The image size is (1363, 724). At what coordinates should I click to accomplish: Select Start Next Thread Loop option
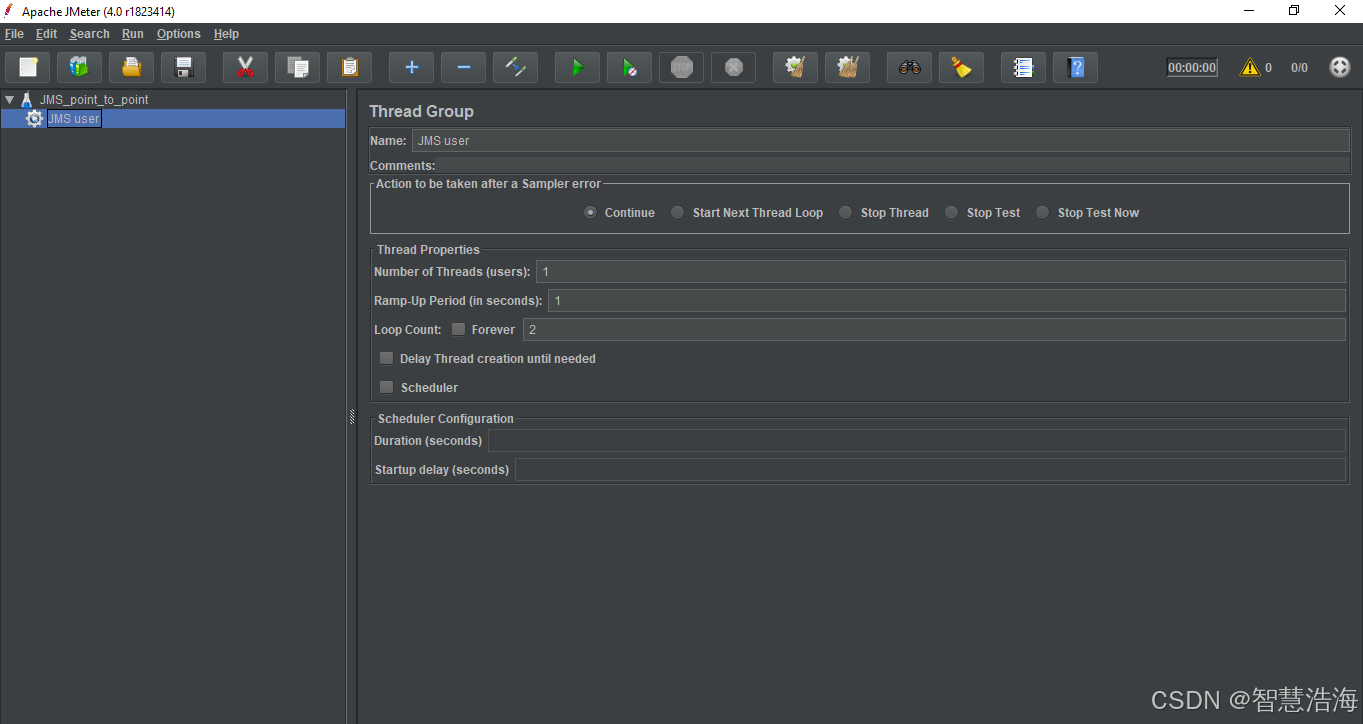coord(678,212)
